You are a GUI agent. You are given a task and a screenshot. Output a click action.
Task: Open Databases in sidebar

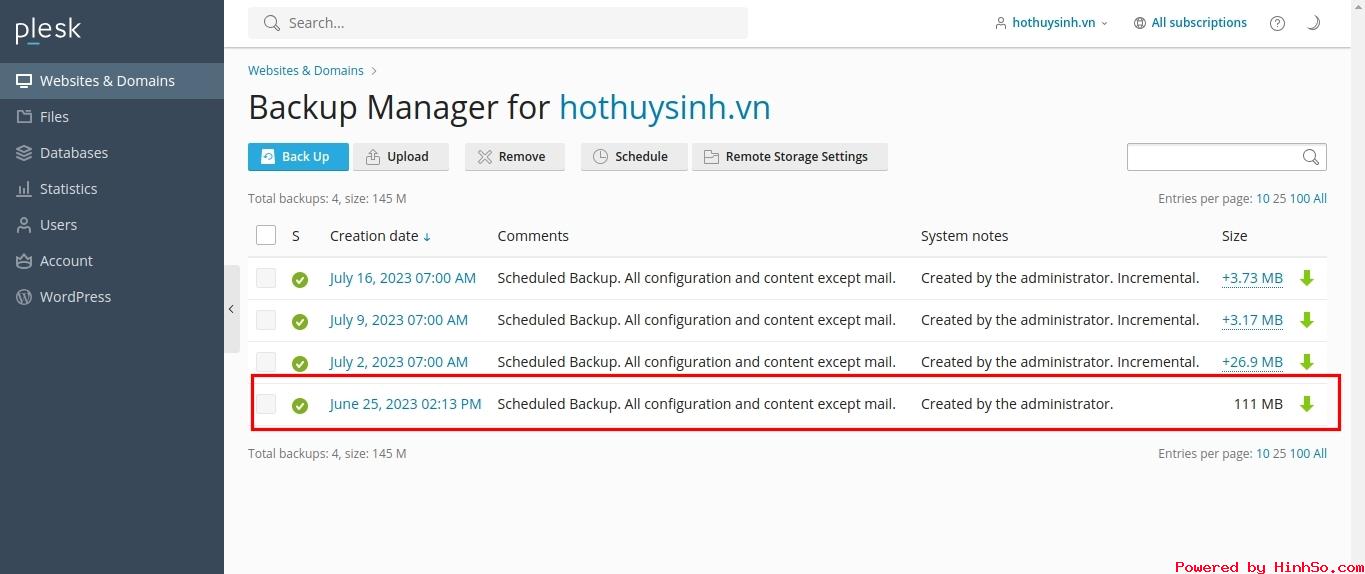pos(112,153)
